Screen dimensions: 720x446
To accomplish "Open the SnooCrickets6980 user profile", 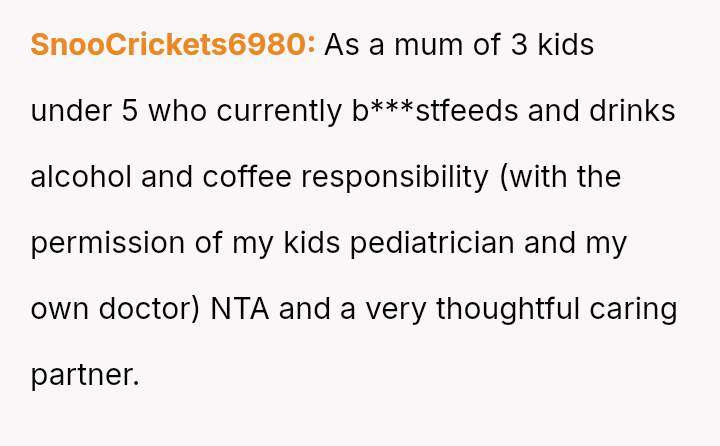I will [172, 45].
